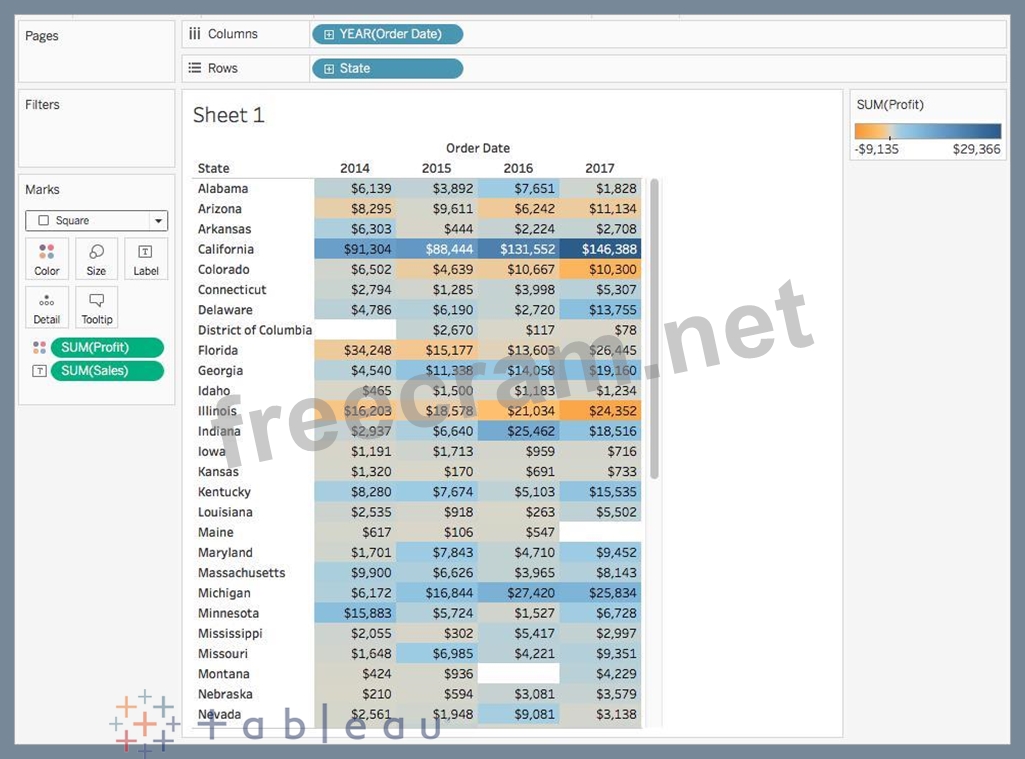Click the 2017 column header
Viewport: 1025px width, 759px height.
click(600, 168)
